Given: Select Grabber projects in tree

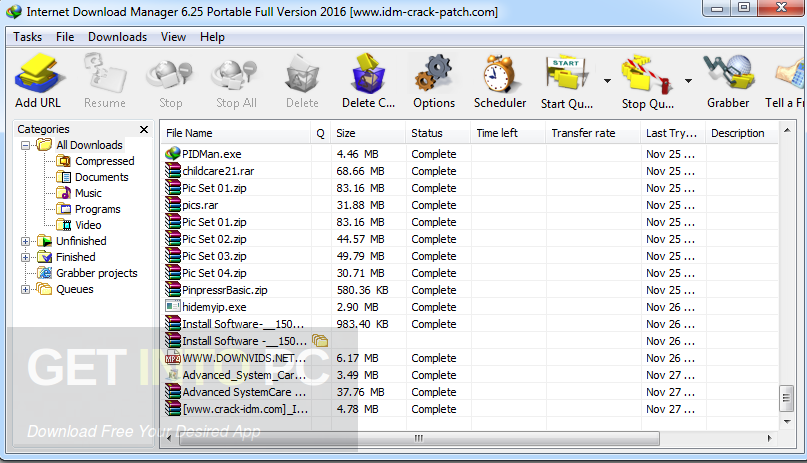Looking at the screenshot, I should (97, 273).
